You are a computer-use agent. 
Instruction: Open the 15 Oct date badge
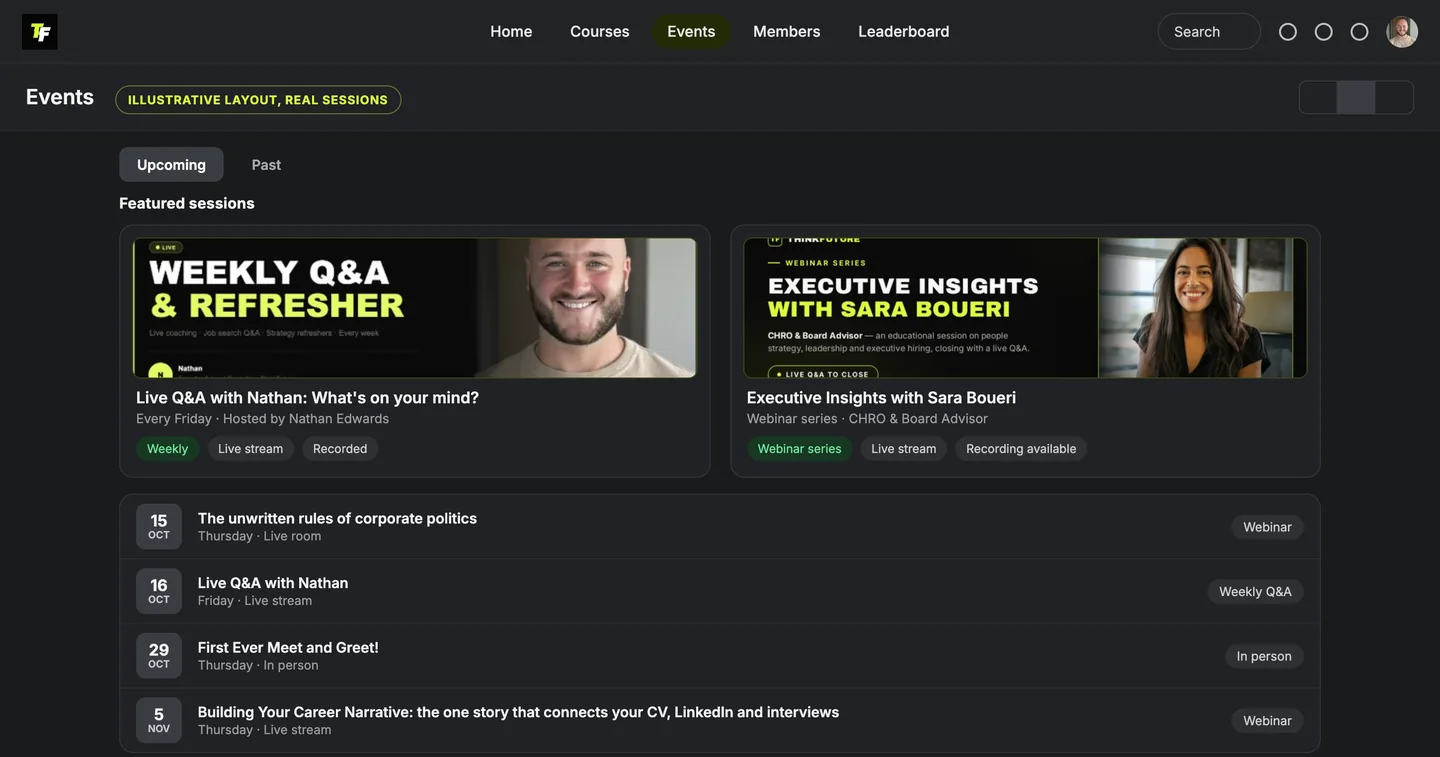click(x=159, y=526)
